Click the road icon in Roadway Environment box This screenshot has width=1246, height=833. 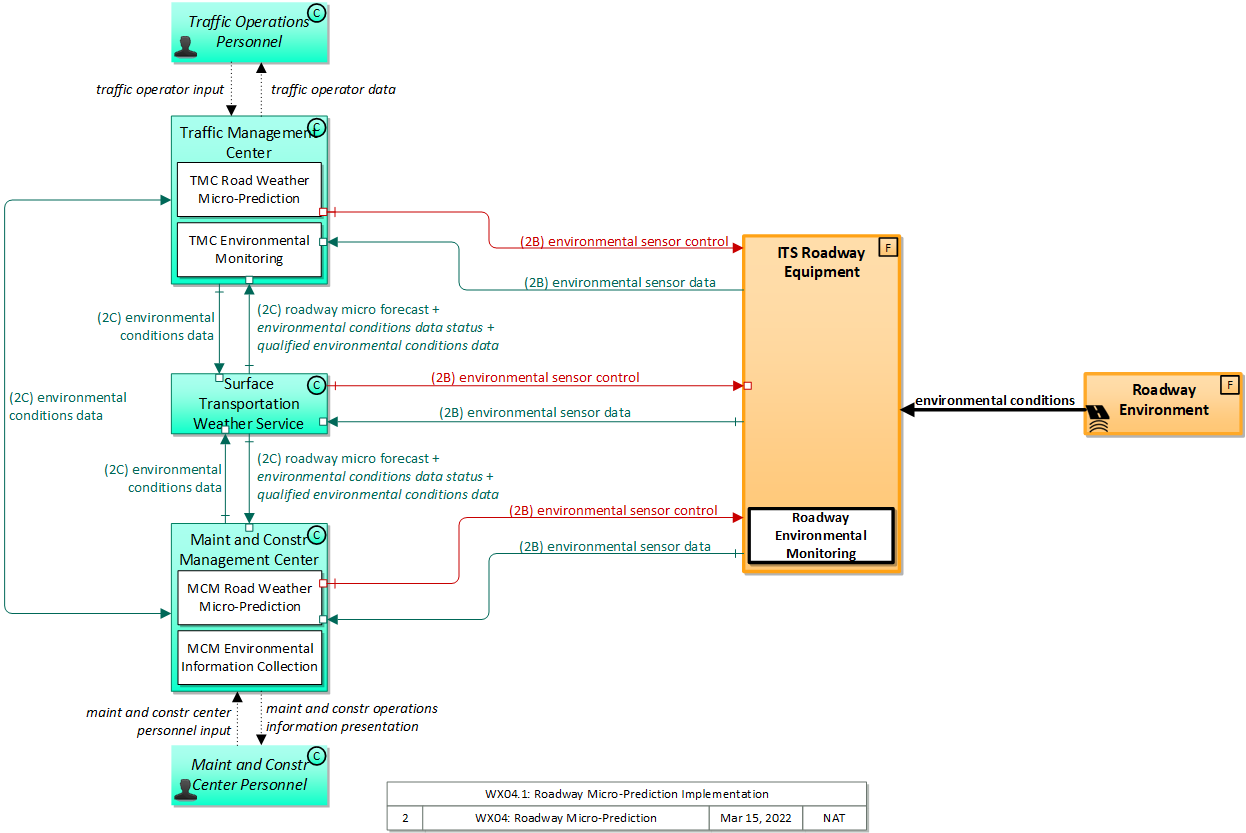pos(1097,418)
